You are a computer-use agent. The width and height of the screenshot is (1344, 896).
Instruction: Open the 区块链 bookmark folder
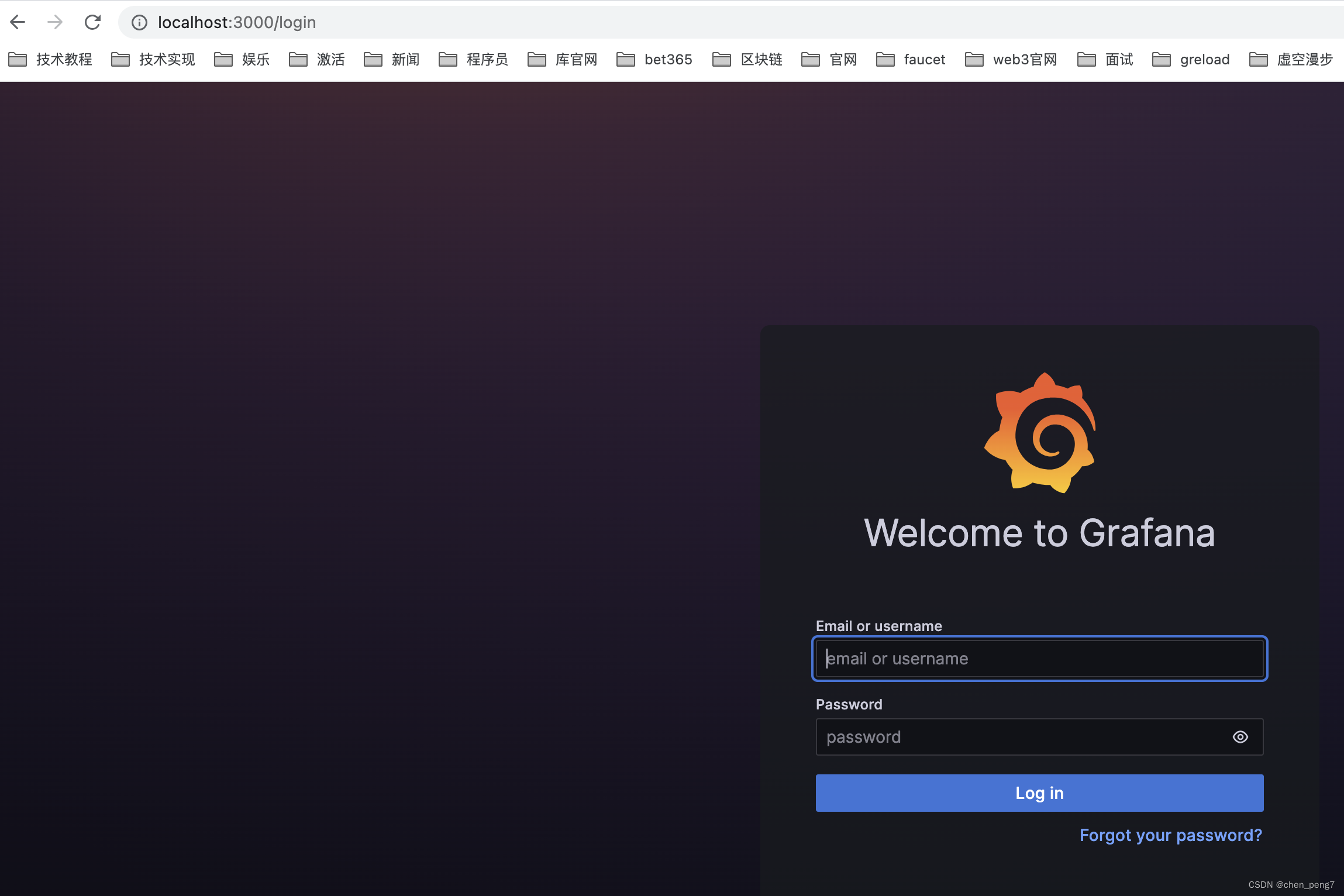747,60
